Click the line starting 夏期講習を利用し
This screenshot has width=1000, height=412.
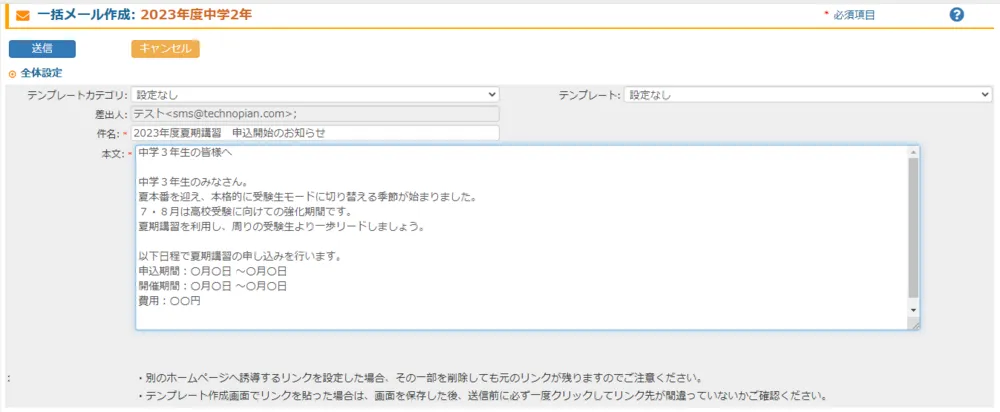(281, 226)
